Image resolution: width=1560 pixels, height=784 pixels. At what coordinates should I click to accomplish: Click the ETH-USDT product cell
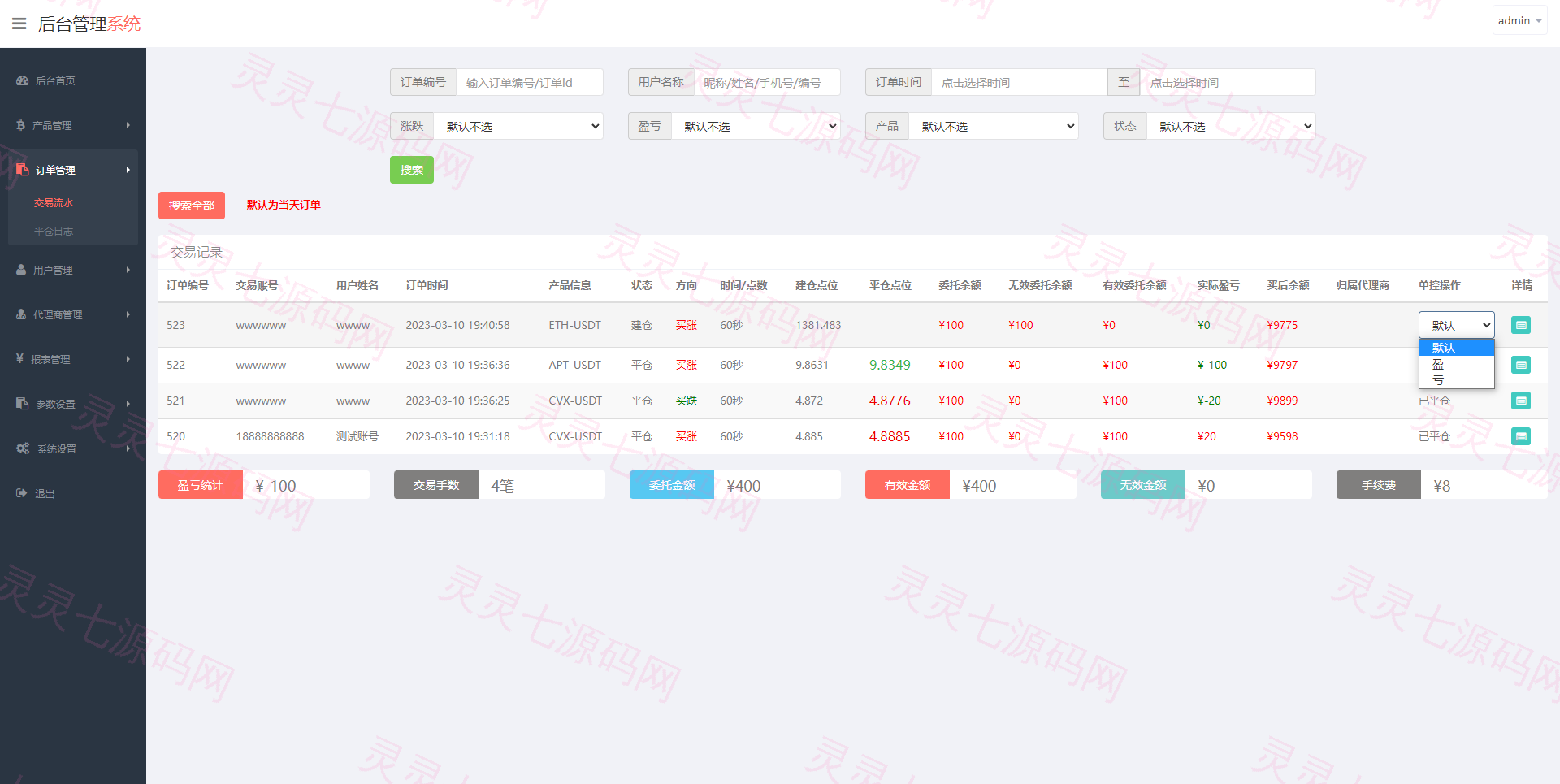pos(574,325)
